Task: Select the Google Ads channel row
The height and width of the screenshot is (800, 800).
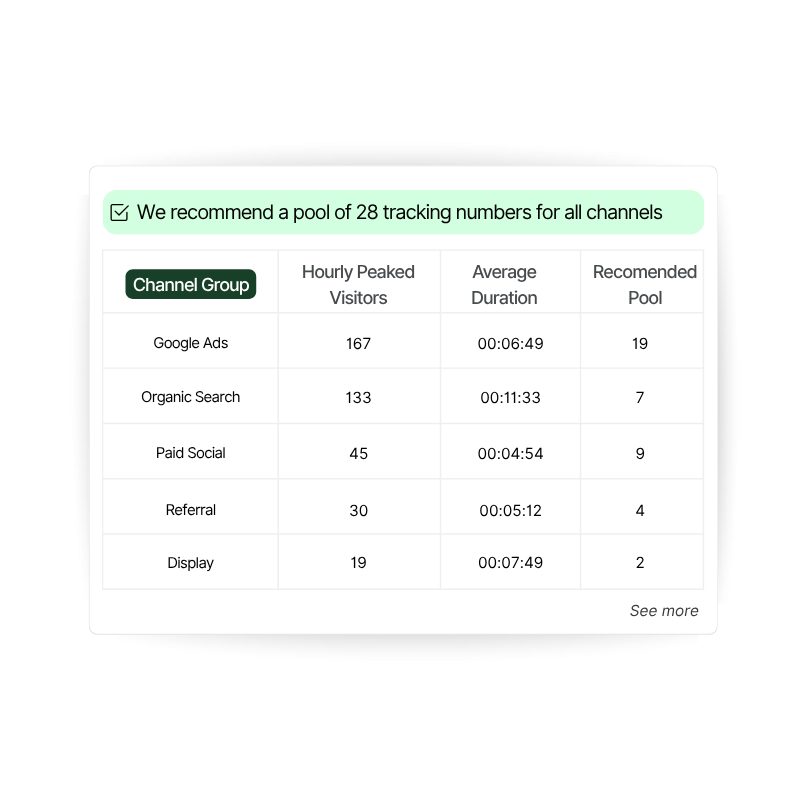Action: [190, 341]
